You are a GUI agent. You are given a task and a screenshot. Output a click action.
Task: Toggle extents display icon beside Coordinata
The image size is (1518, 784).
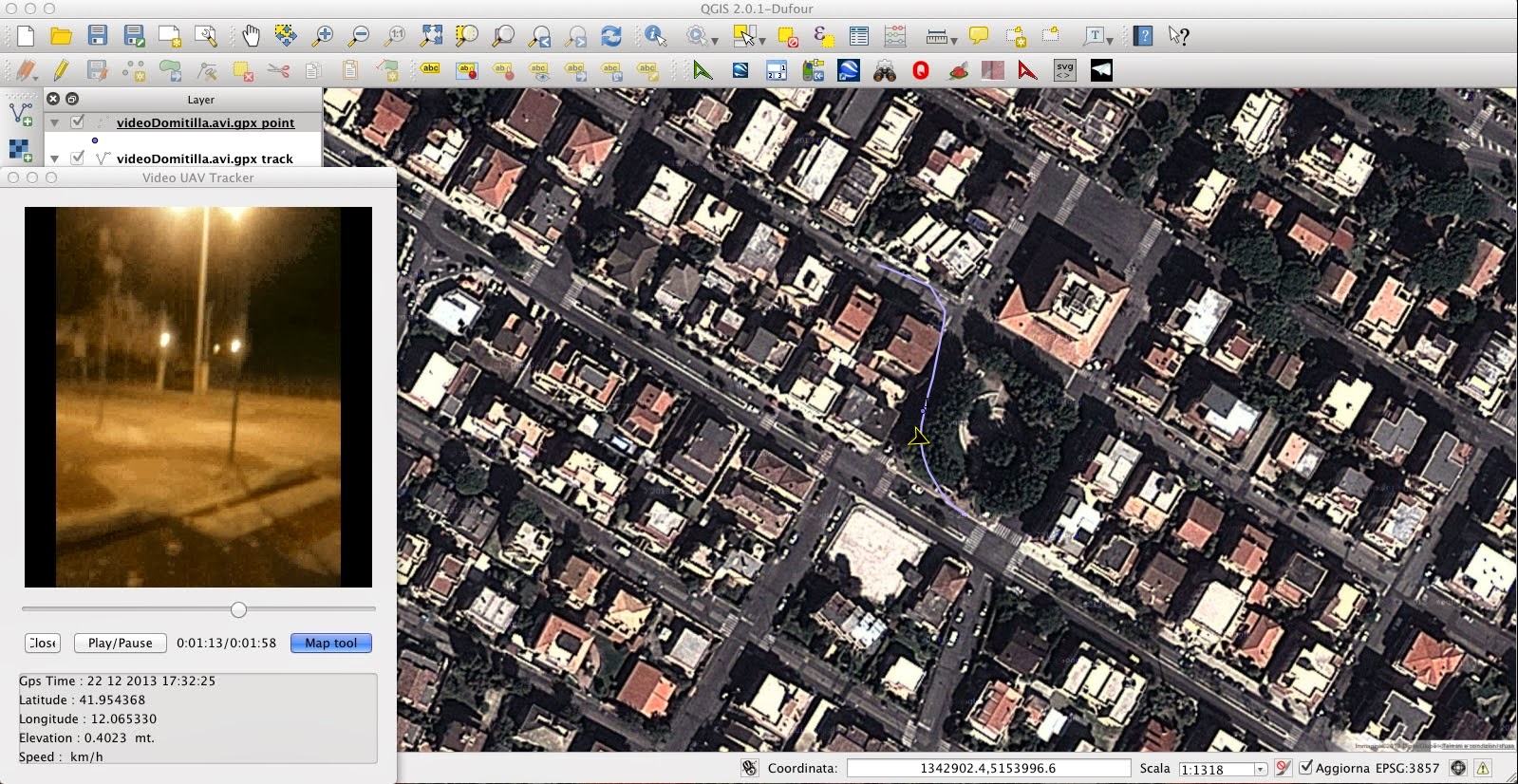[750, 768]
